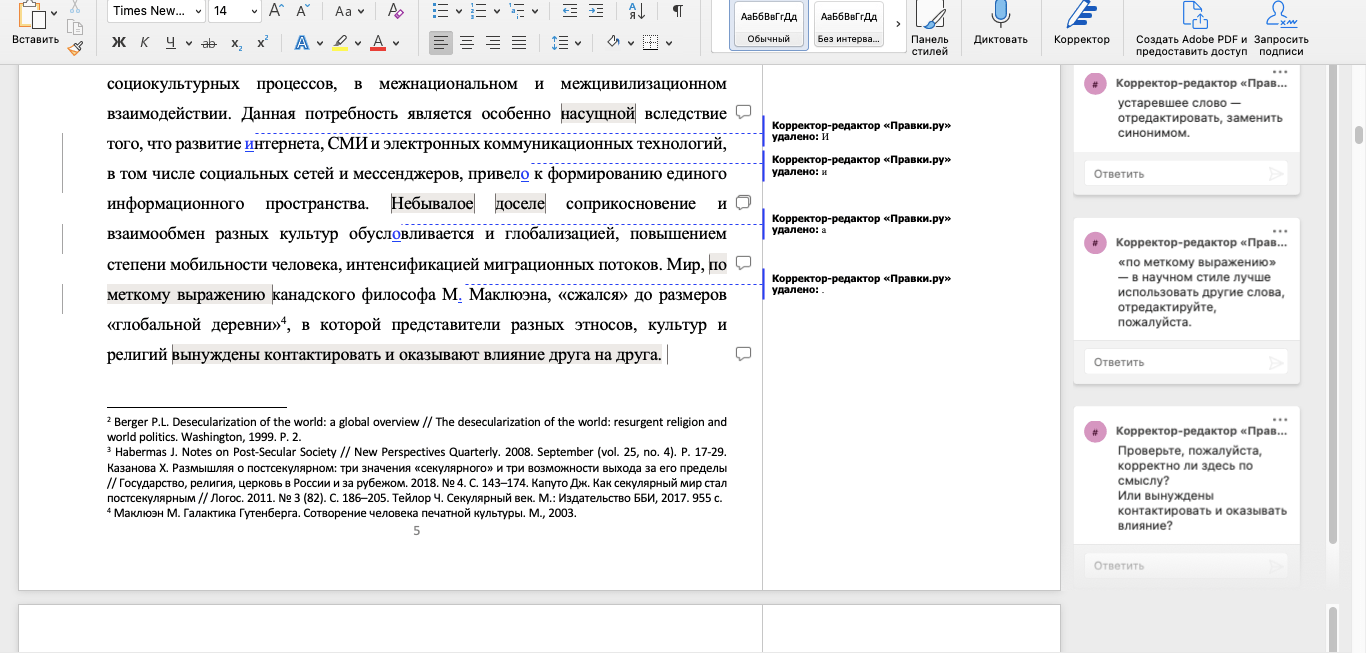This screenshot has width=1366, height=653.
Task: Click footnote text «Маклюэн М. Галактика Гутенберга»
Action: [x=343, y=513]
